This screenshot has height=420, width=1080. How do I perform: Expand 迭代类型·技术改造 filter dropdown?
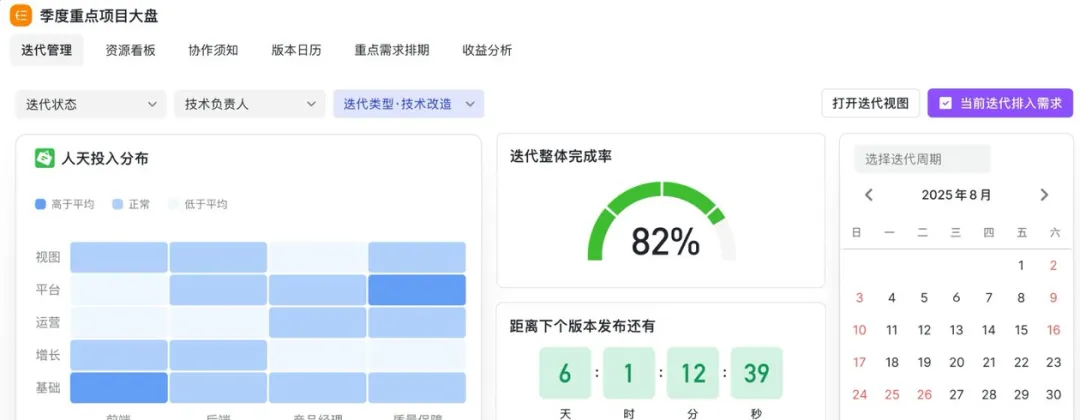tap(408, 104)
